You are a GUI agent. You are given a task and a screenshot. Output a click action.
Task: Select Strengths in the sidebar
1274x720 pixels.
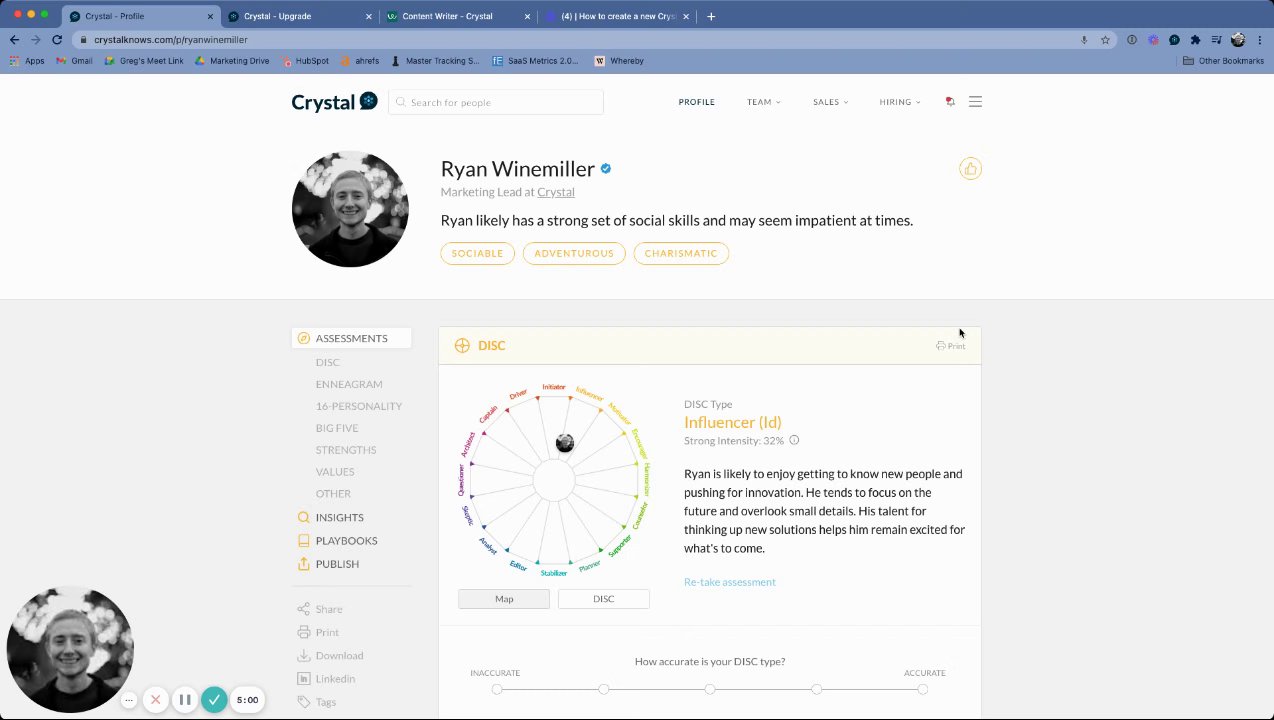click(346, 450)
